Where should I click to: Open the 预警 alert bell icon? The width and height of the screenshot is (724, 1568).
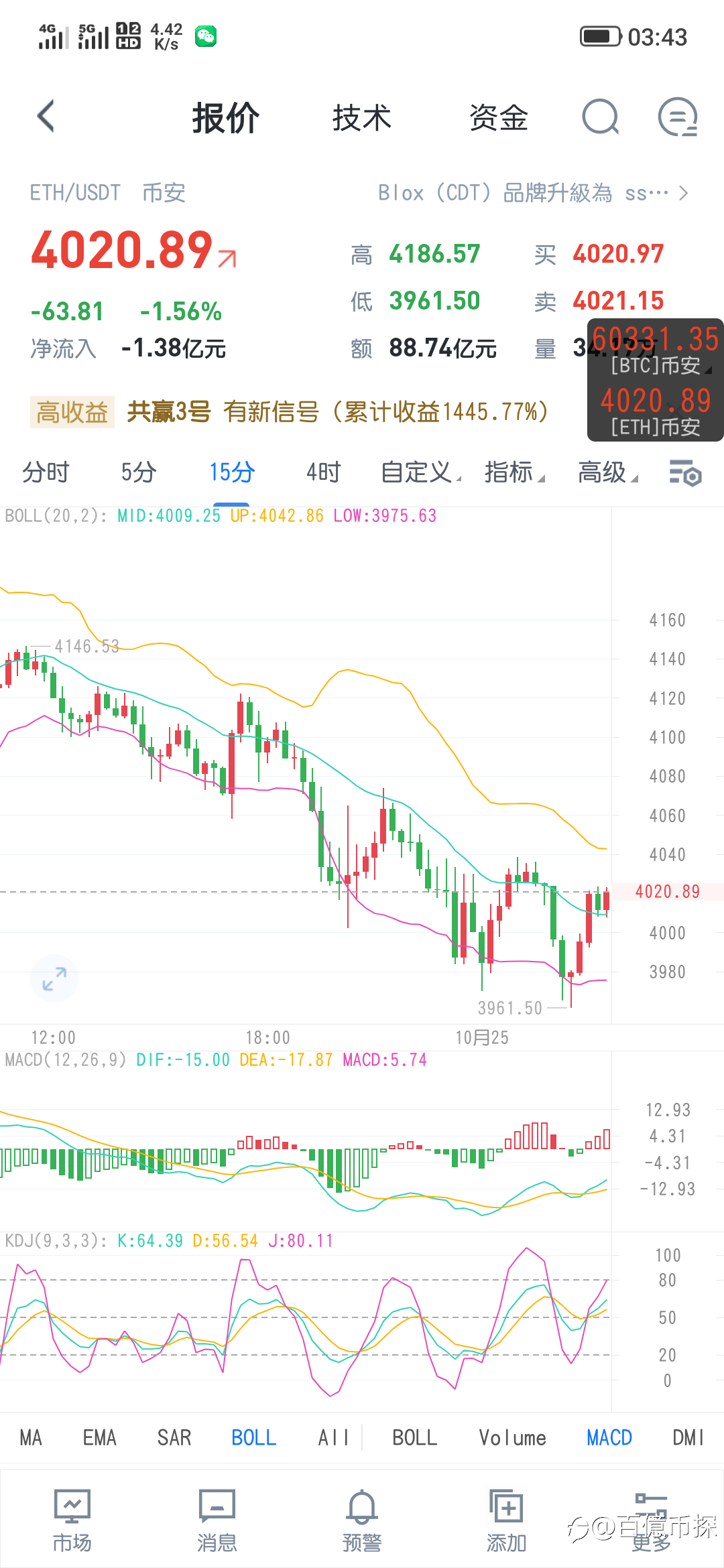(x=362, y=1520)
